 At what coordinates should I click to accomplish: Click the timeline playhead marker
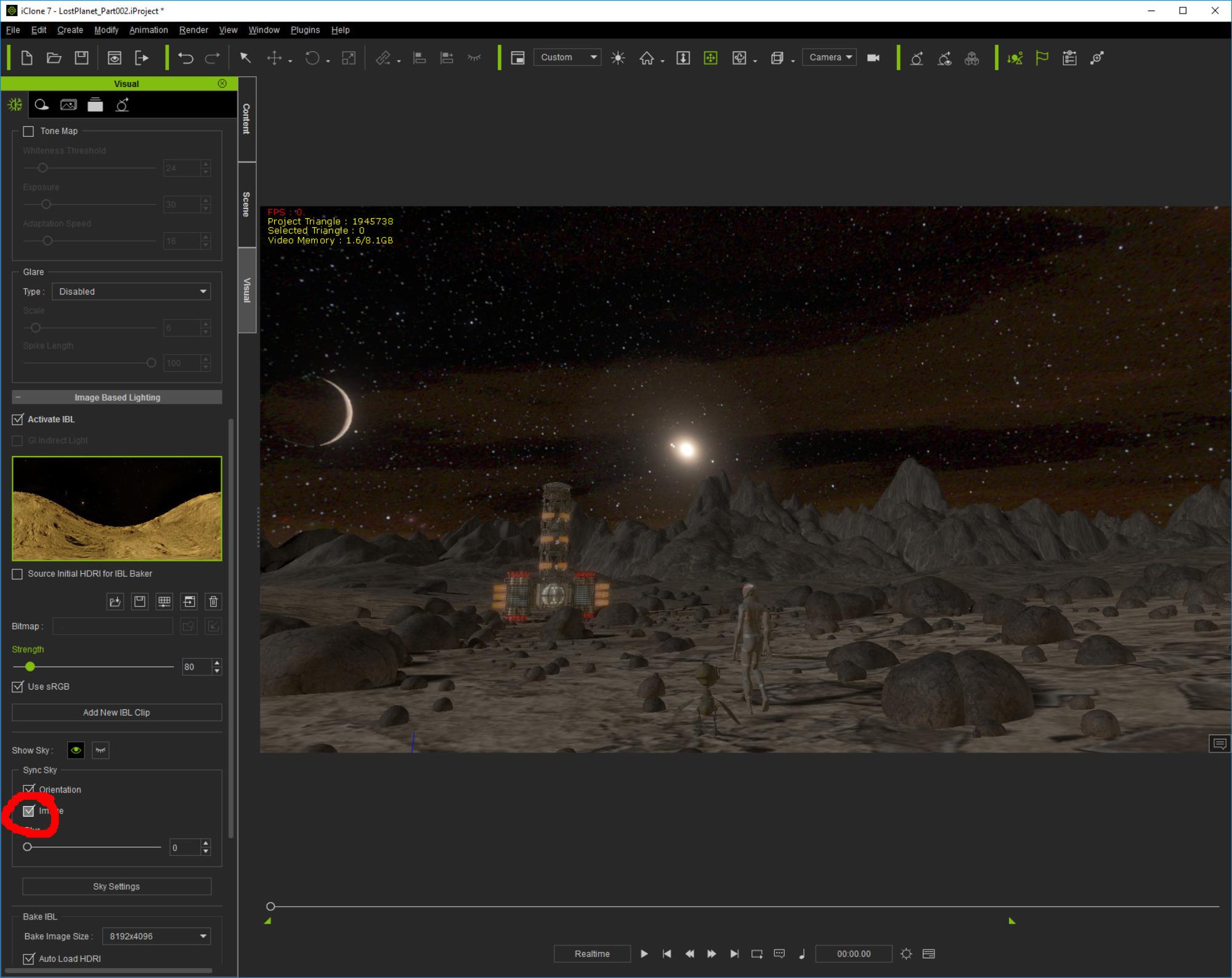tap(270, 907)
